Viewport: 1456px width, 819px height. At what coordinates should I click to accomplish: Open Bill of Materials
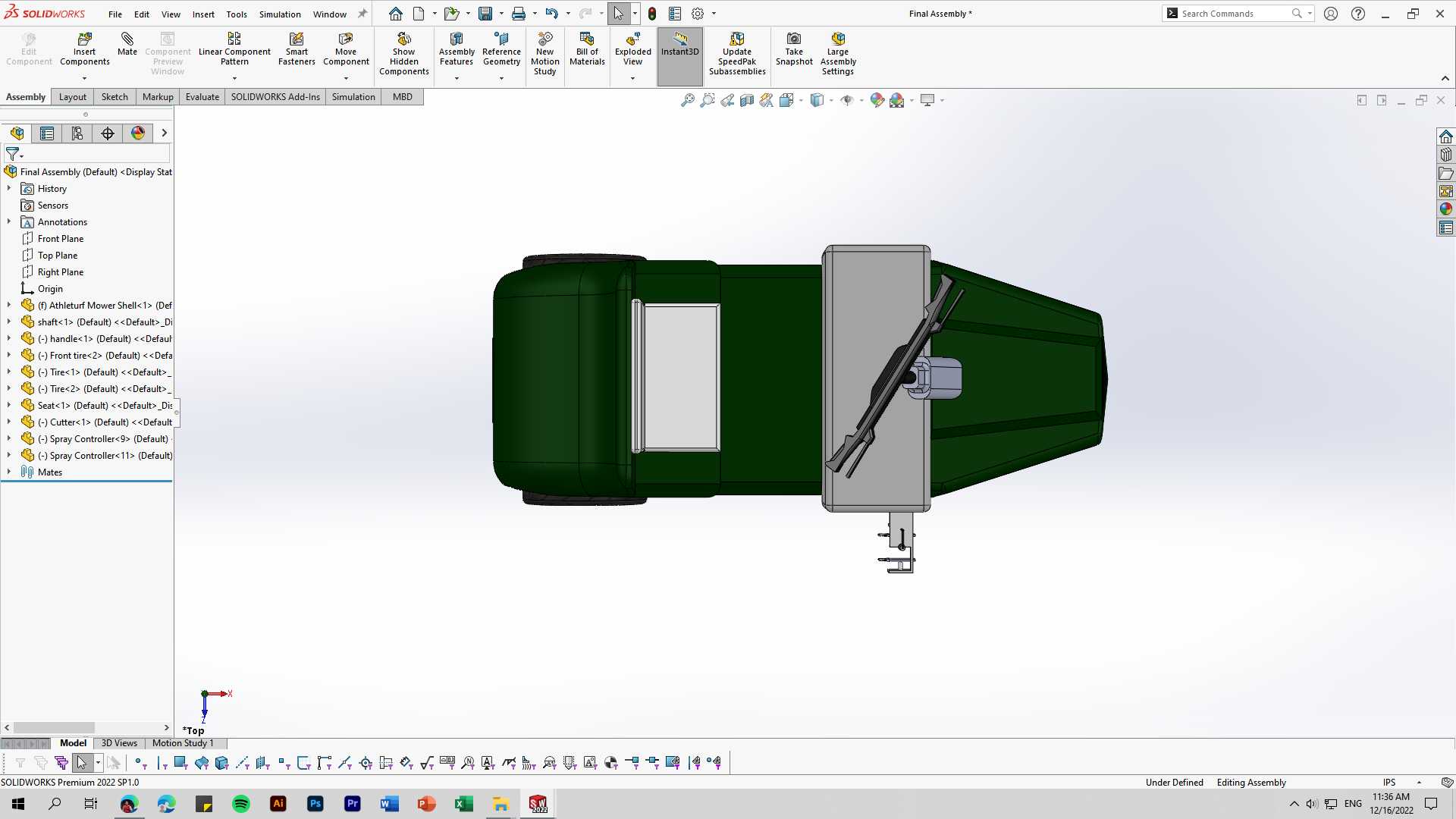(x=587, y=49)
